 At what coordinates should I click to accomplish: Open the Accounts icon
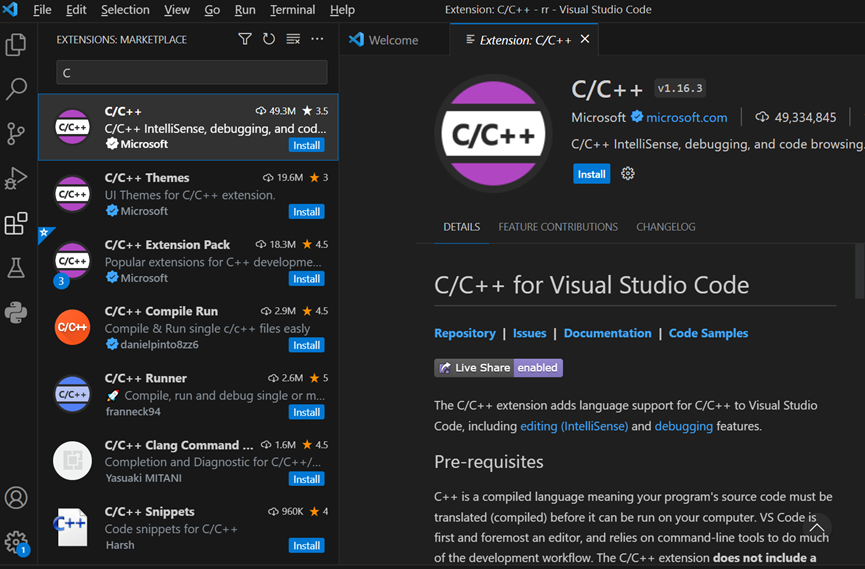[x=16, y=498]
